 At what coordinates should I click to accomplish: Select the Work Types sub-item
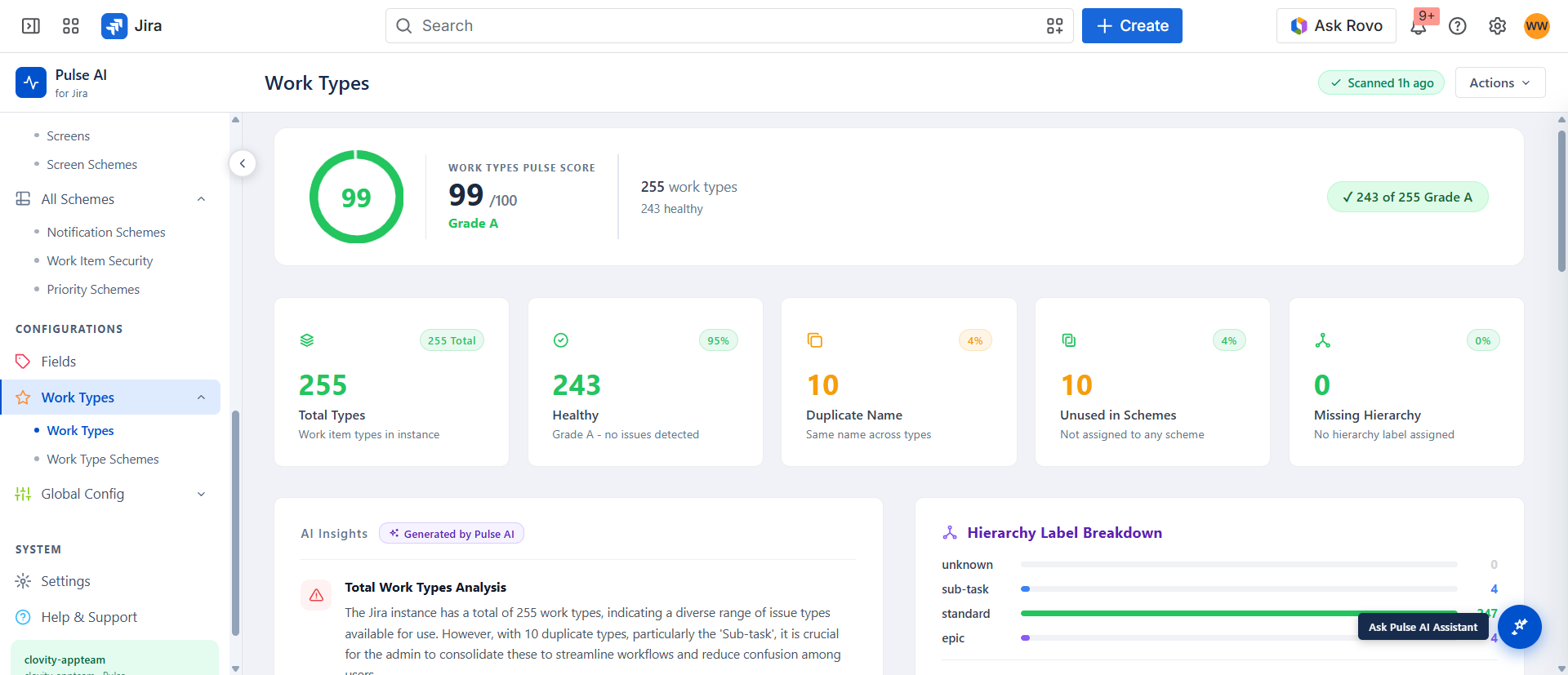tap(80, 431)
